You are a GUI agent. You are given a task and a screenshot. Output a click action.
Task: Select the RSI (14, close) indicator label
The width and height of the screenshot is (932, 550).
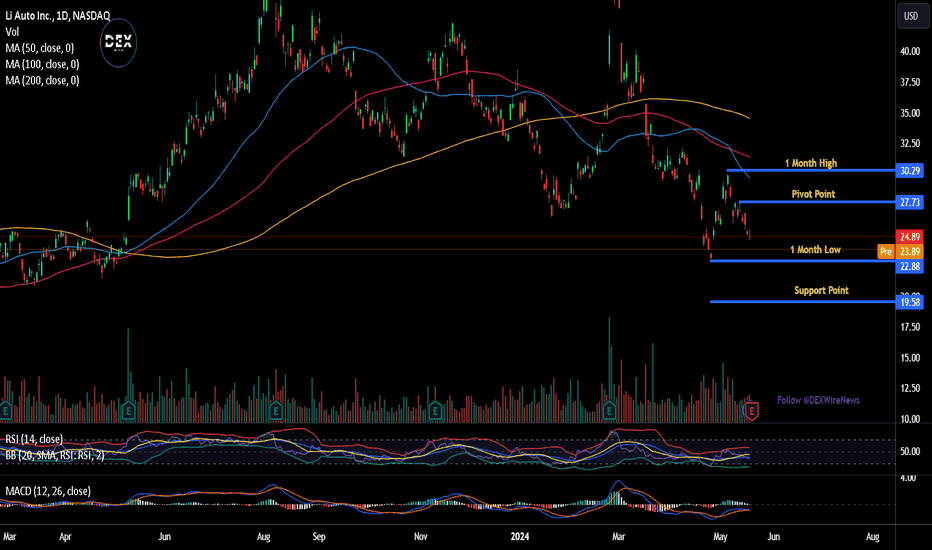34,439
